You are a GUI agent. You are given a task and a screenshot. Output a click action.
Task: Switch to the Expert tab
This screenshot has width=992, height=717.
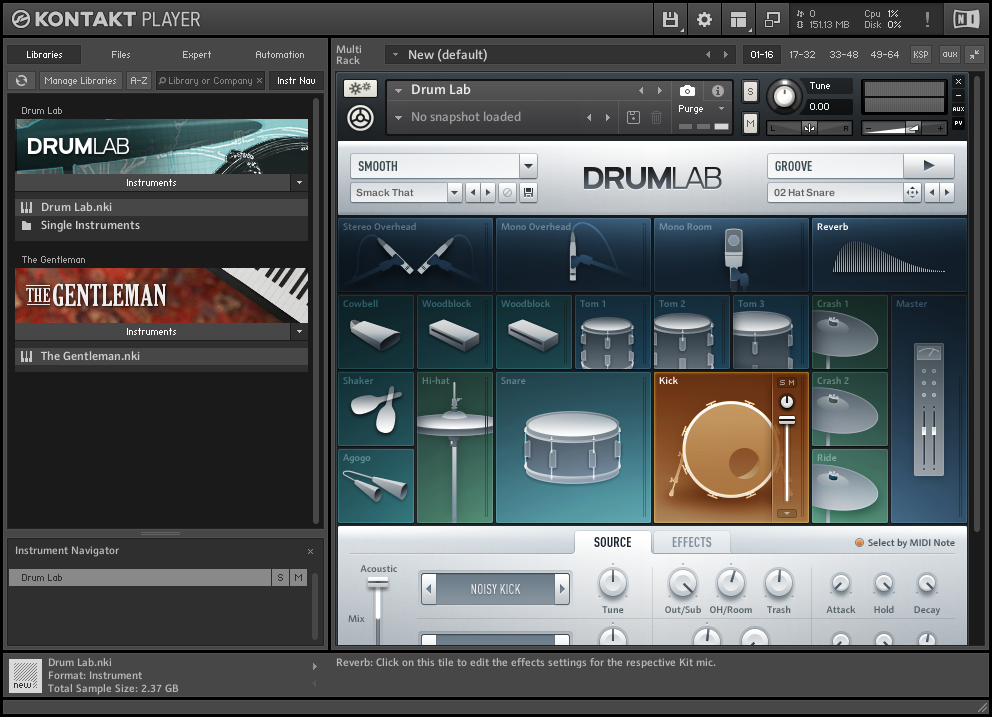pos(197,54)
